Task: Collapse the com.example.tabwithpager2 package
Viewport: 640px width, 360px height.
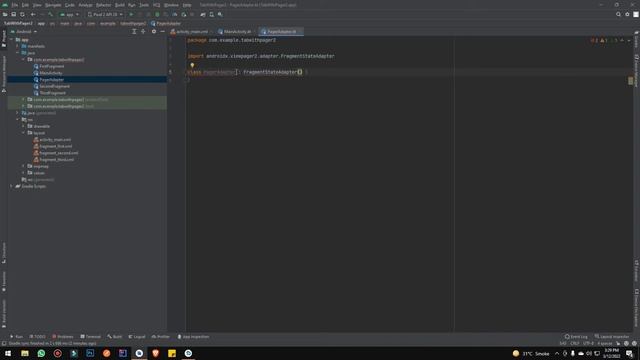Action: tap(23, 60)
